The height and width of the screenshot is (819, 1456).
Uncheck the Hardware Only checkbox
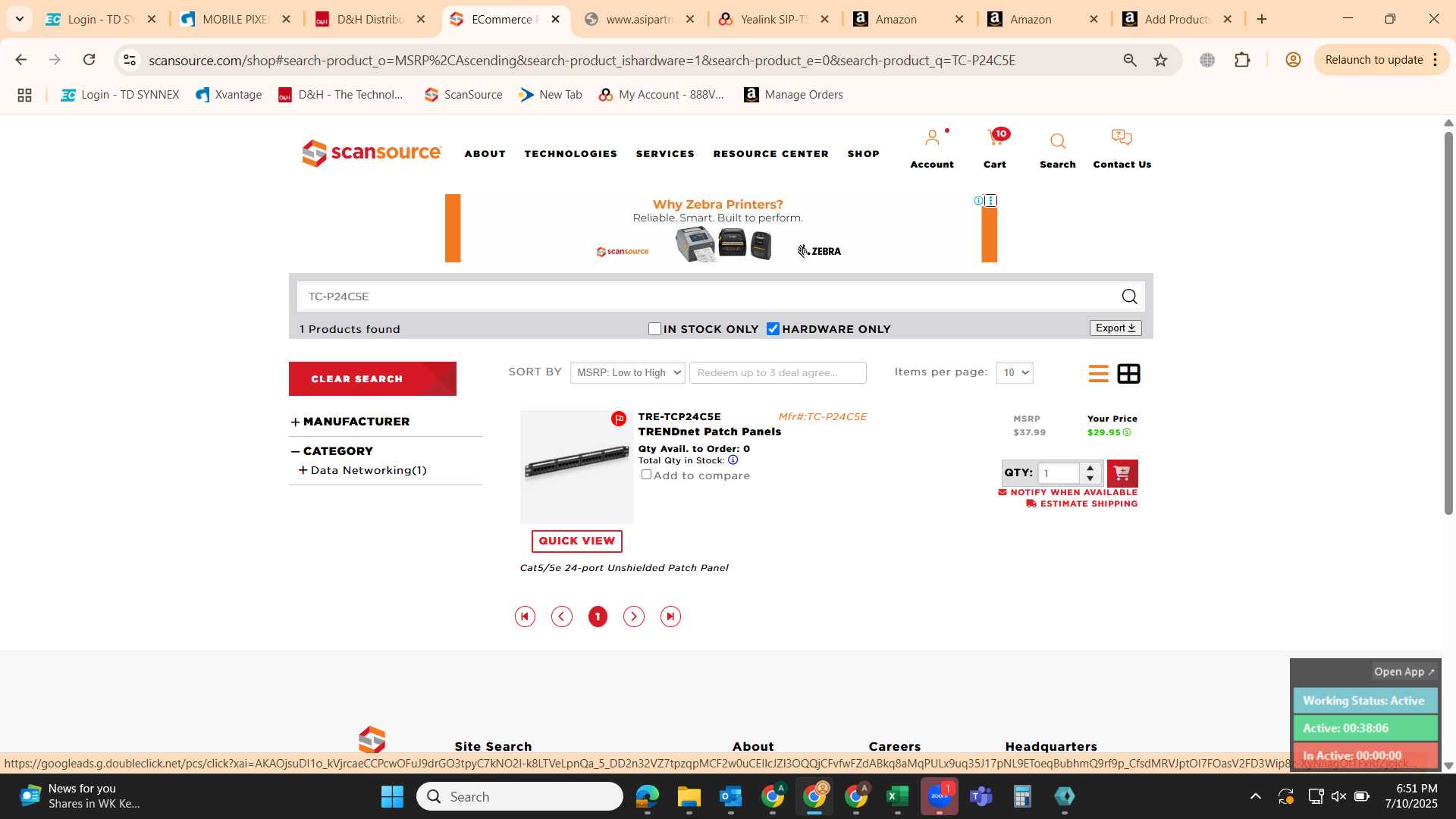[773, 329]
